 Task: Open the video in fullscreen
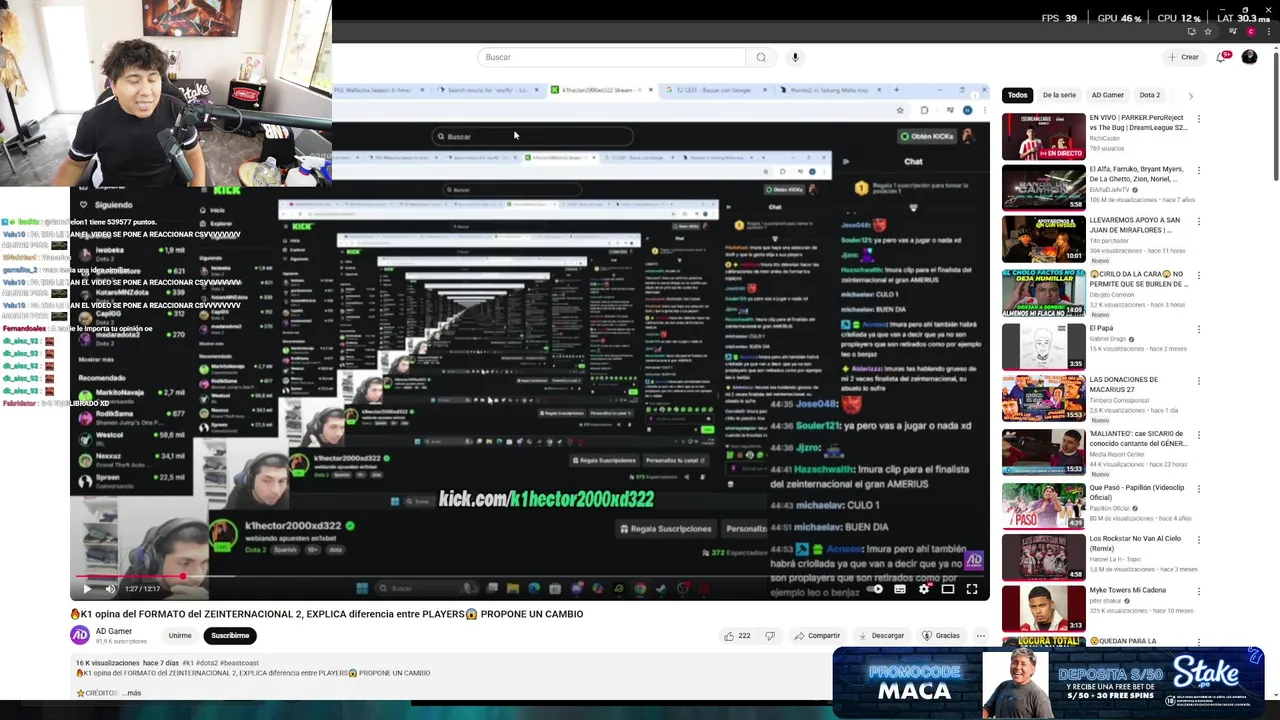click(972, 589)
